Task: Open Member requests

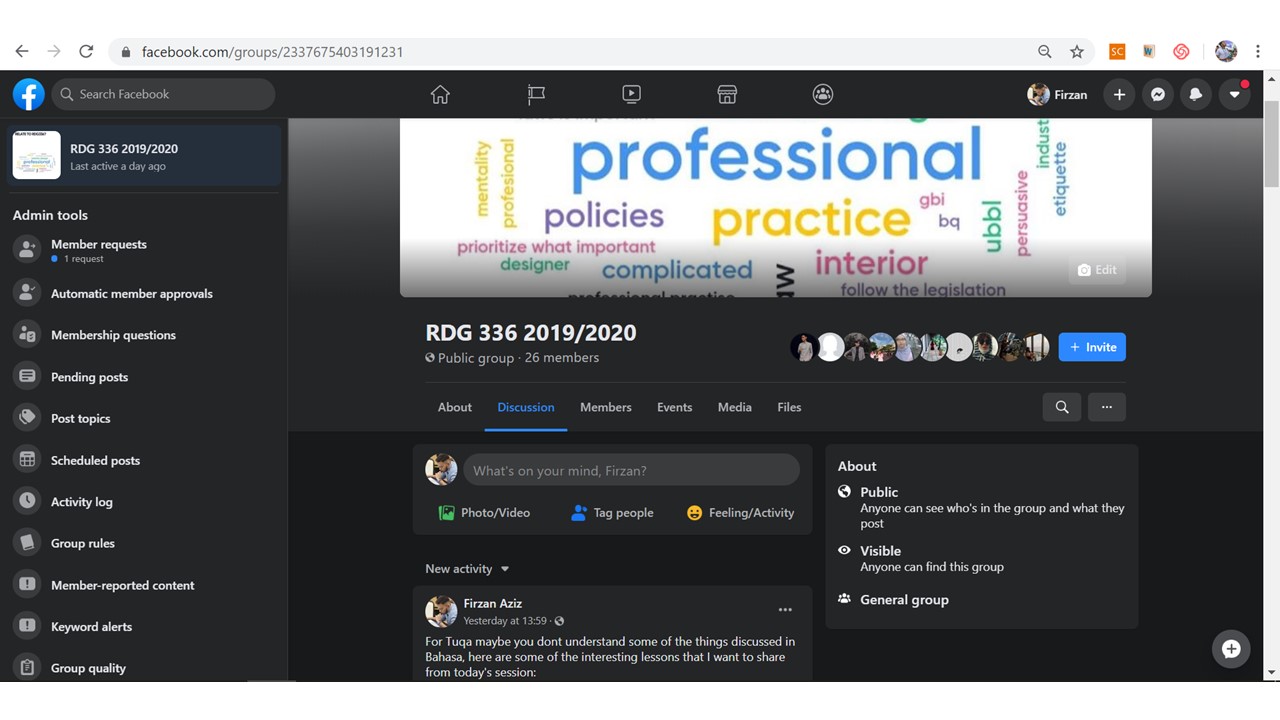Action: click(x=144, y=250)
